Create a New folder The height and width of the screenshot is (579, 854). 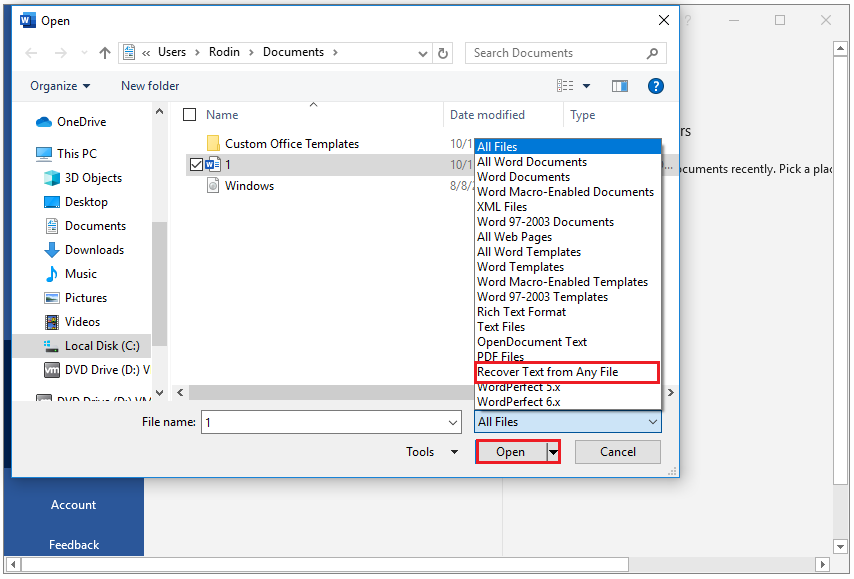[150, 86]
